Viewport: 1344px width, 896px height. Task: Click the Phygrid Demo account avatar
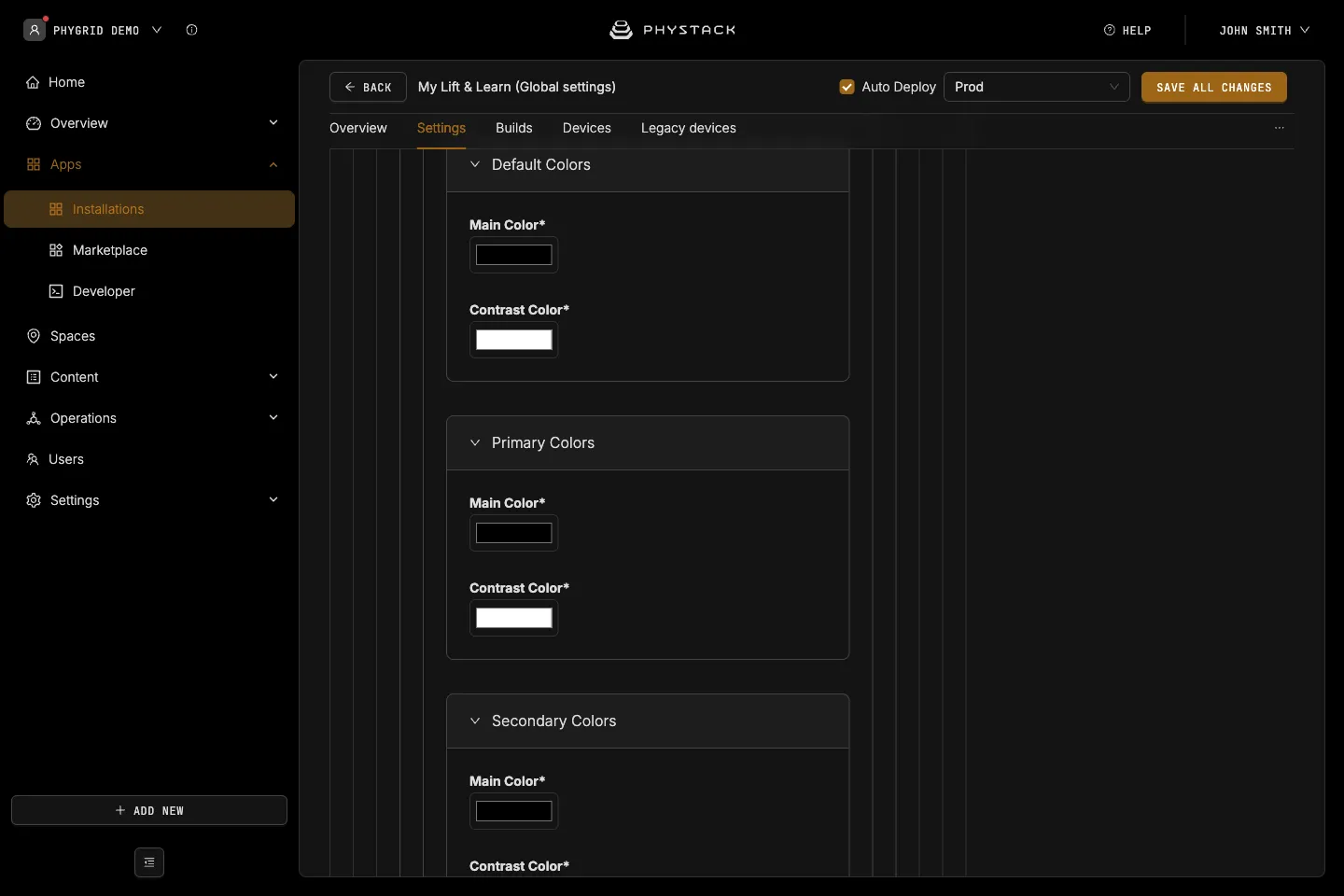pos(35,30)
